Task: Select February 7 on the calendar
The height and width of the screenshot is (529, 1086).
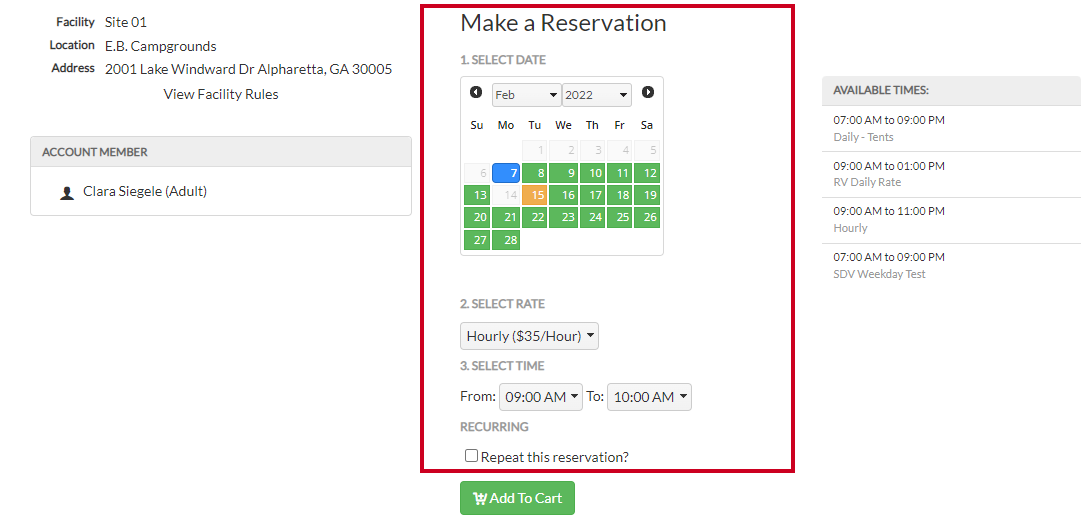Action: pos(506,173)
